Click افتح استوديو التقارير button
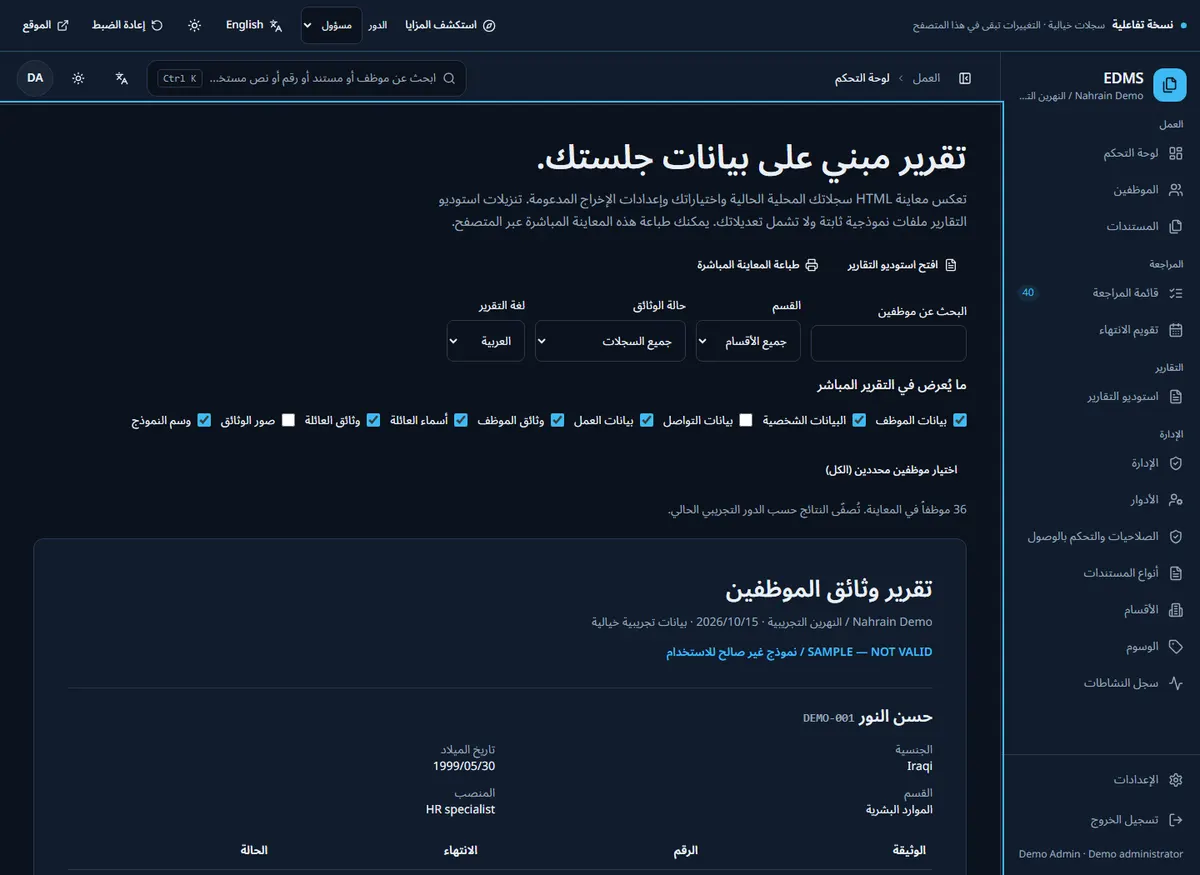 point(903,265)
